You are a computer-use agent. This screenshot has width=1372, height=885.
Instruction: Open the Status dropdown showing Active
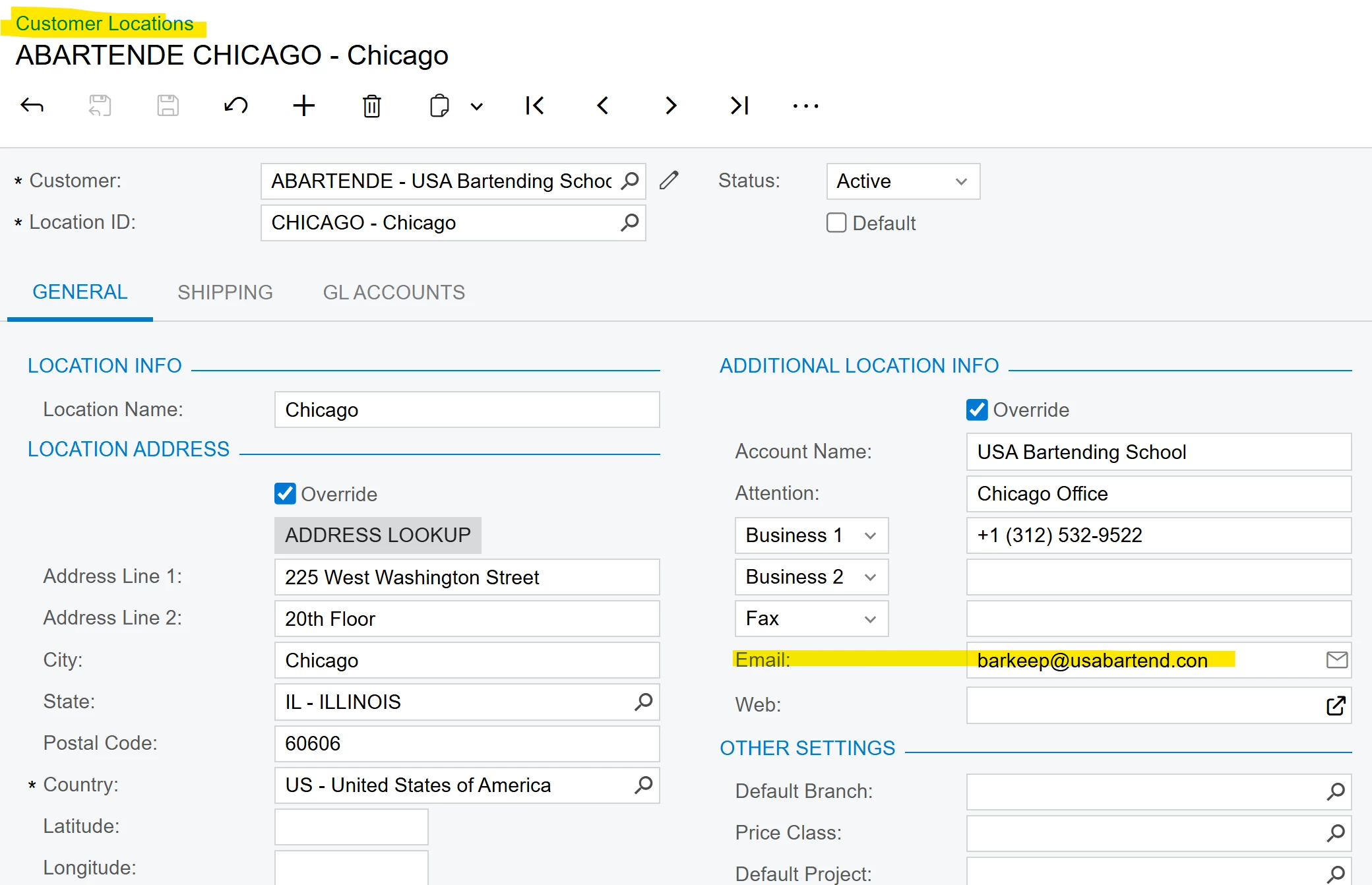pyautogui.click(x=902, y=181)
